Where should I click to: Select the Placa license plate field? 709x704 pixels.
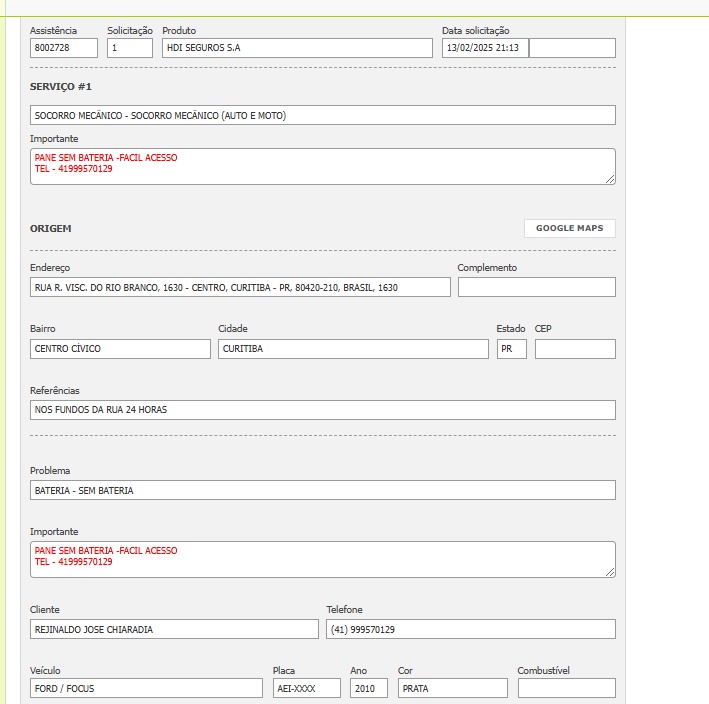point(306,688)
